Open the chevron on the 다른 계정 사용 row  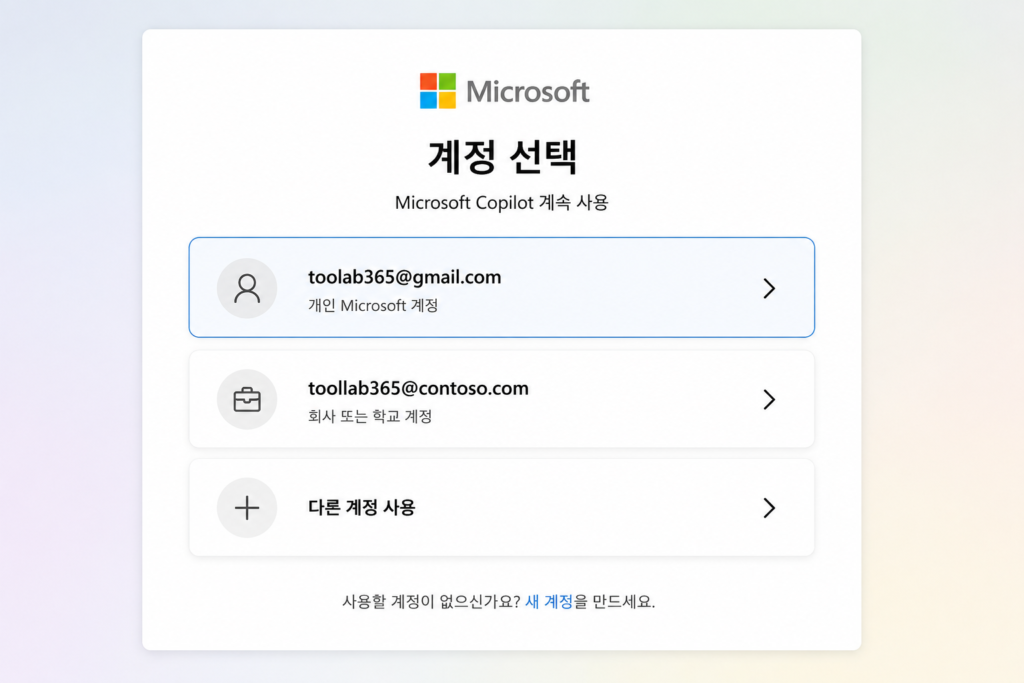click(x=769, y=507)
